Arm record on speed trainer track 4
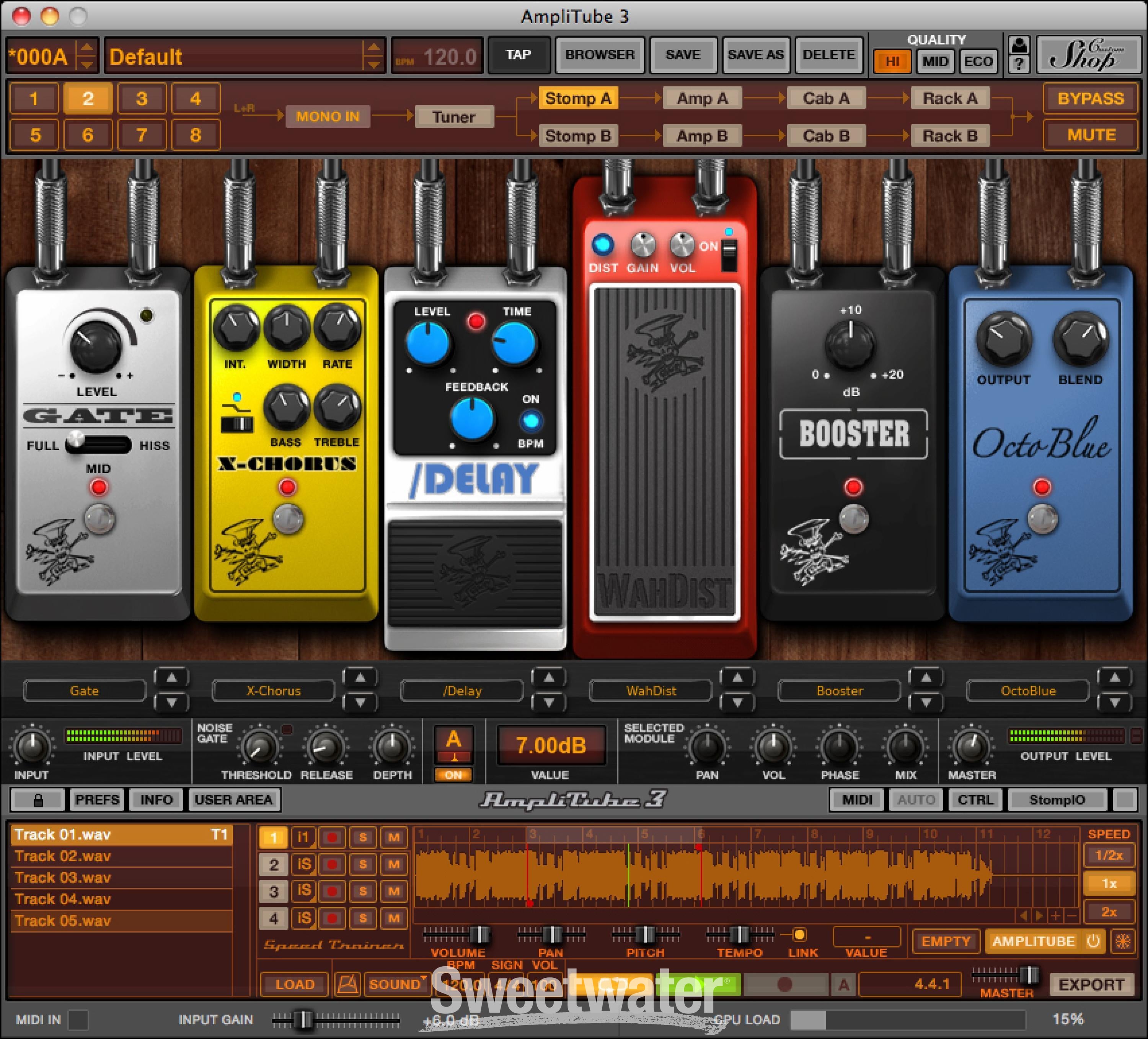 [x=332, y=918]
